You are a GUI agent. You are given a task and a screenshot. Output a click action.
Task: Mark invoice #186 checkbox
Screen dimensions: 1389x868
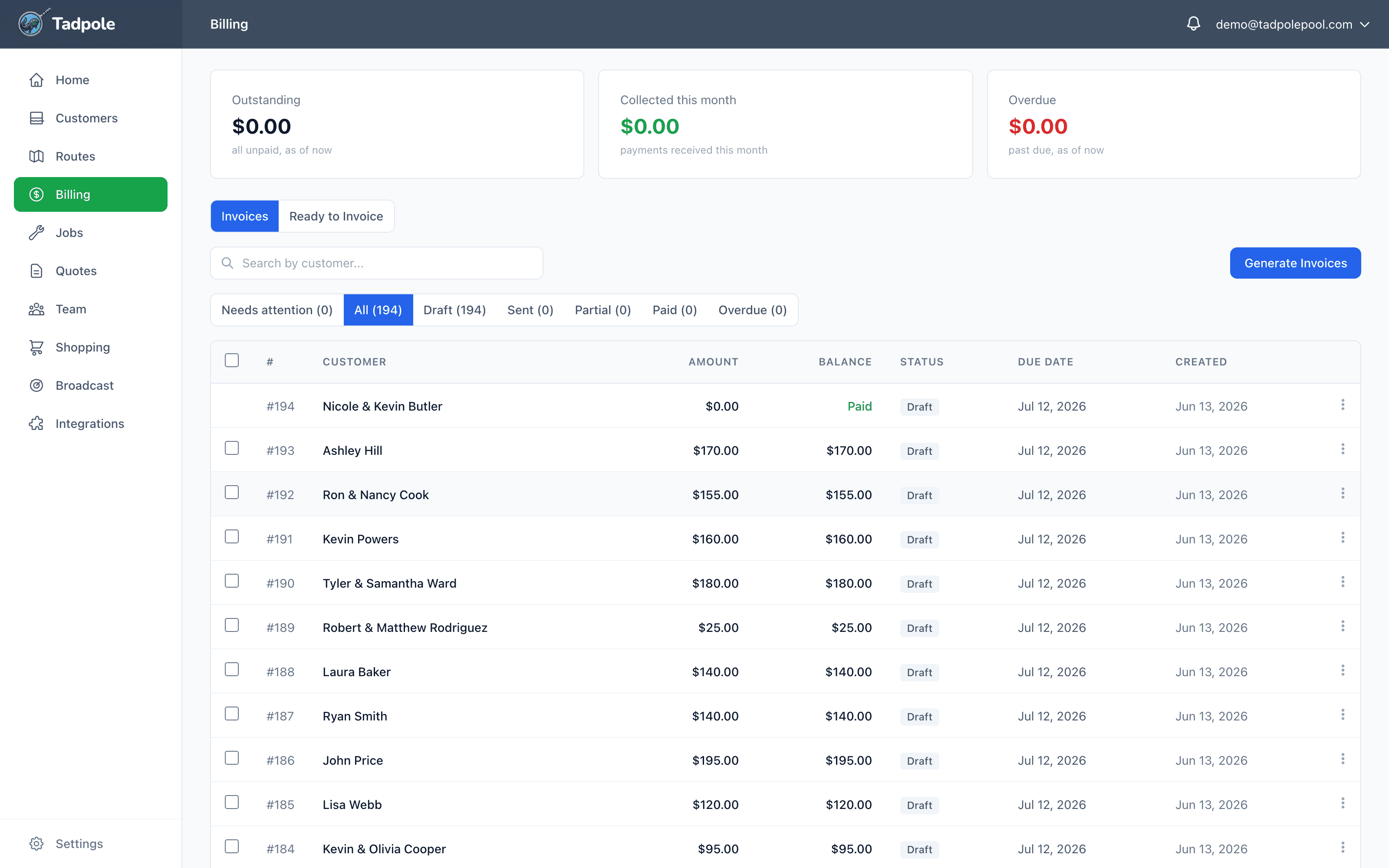point(232,758)
